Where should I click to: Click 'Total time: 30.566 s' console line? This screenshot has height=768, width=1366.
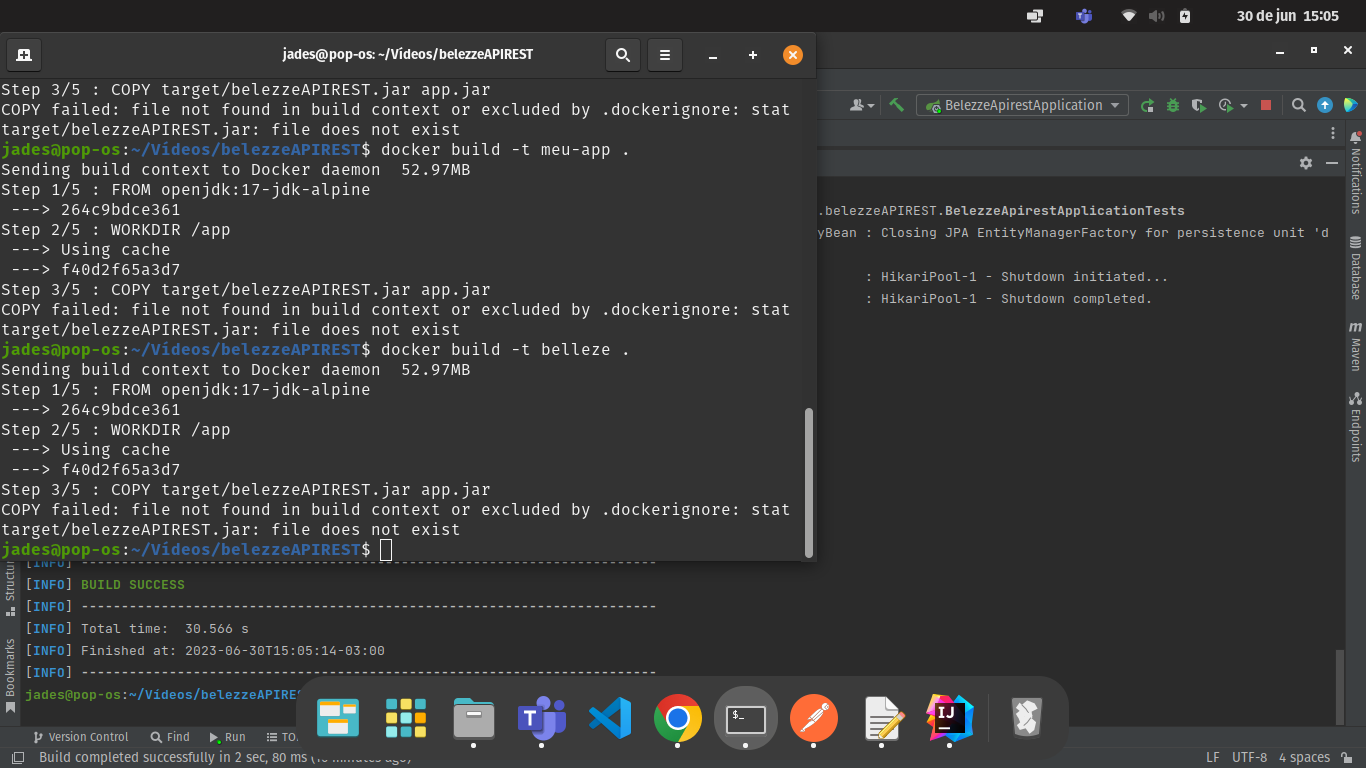(165, 629)
